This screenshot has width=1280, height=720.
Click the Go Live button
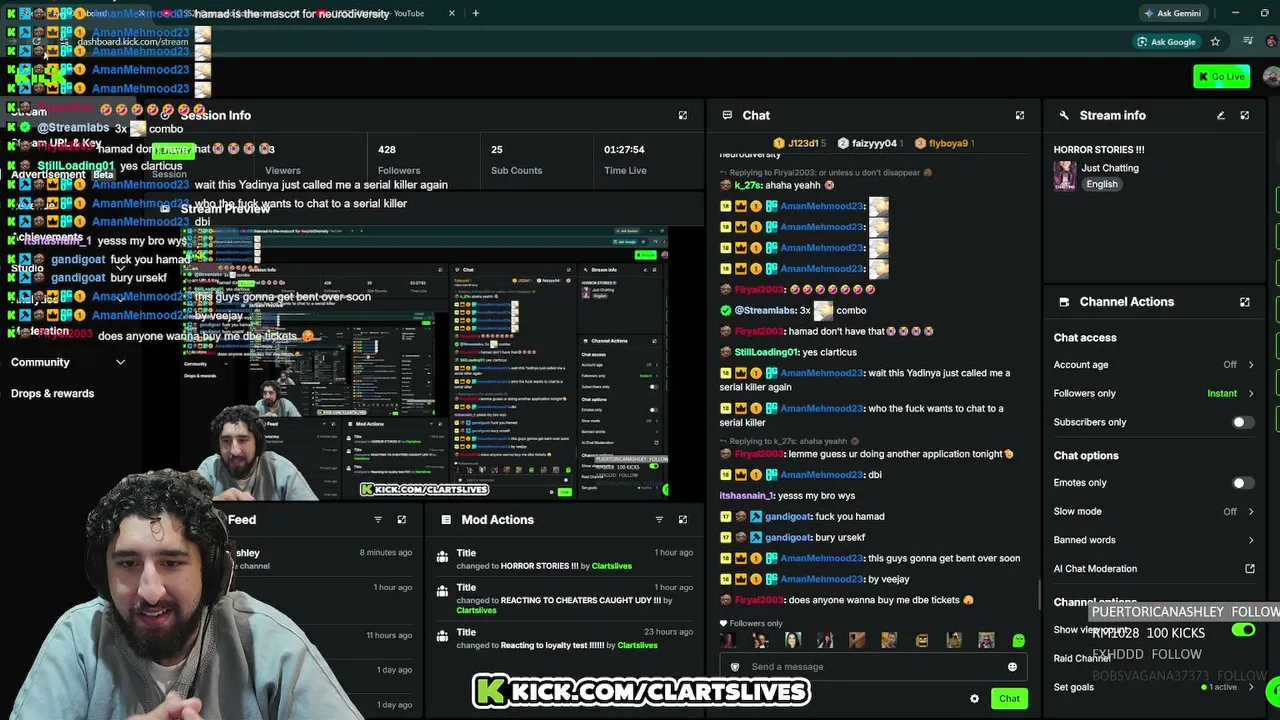pos(1221,76)
